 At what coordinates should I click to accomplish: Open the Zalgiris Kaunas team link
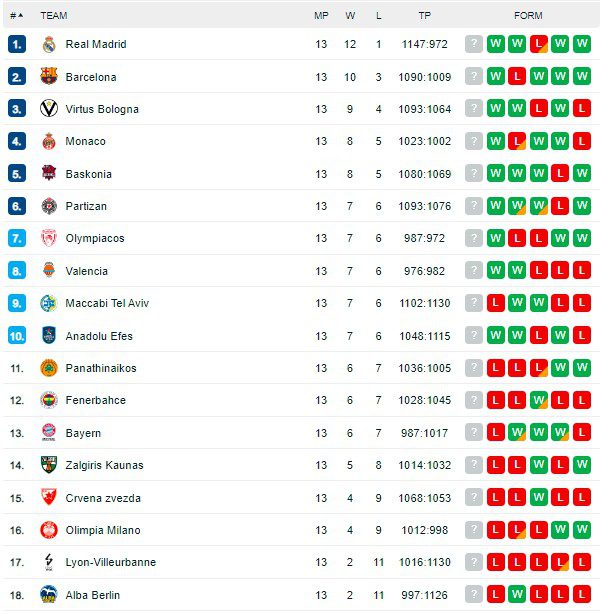[104, 465]
